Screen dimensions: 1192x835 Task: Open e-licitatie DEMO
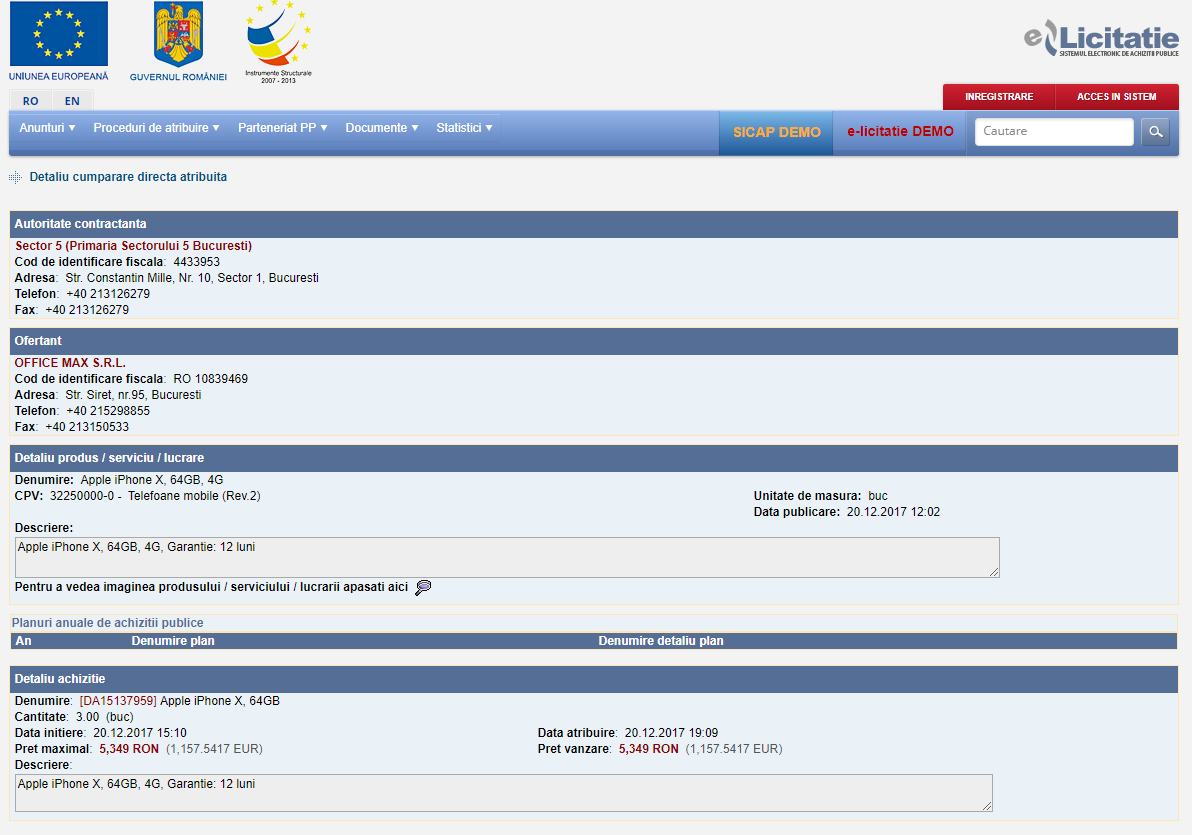click(x=900, y=132)
